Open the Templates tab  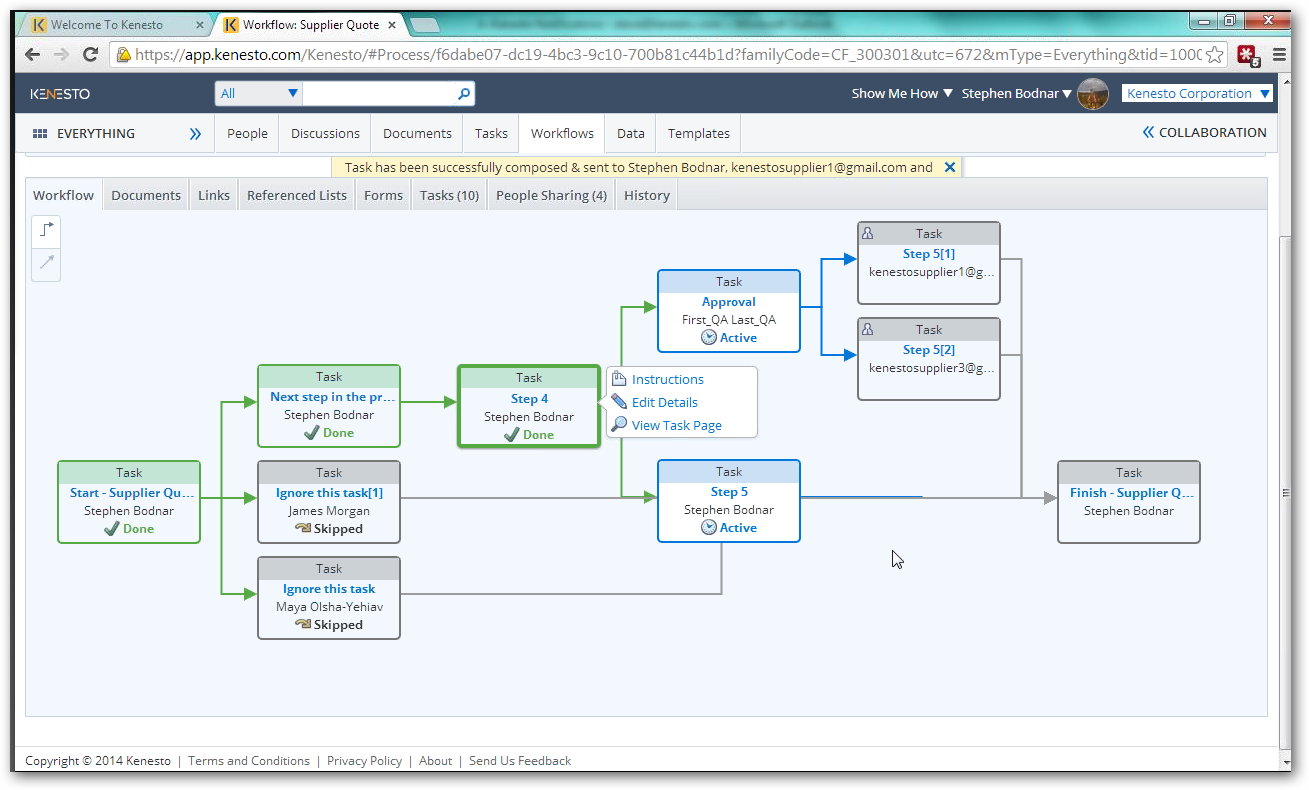(699, 133)
